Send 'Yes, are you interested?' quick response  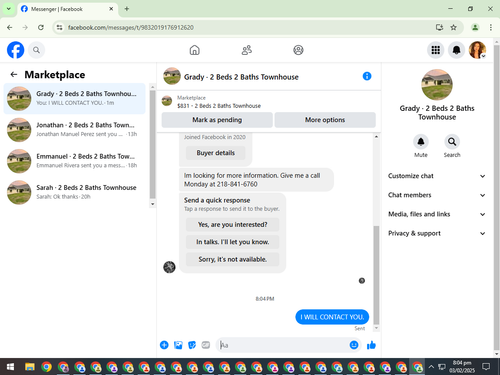(232, 225)
